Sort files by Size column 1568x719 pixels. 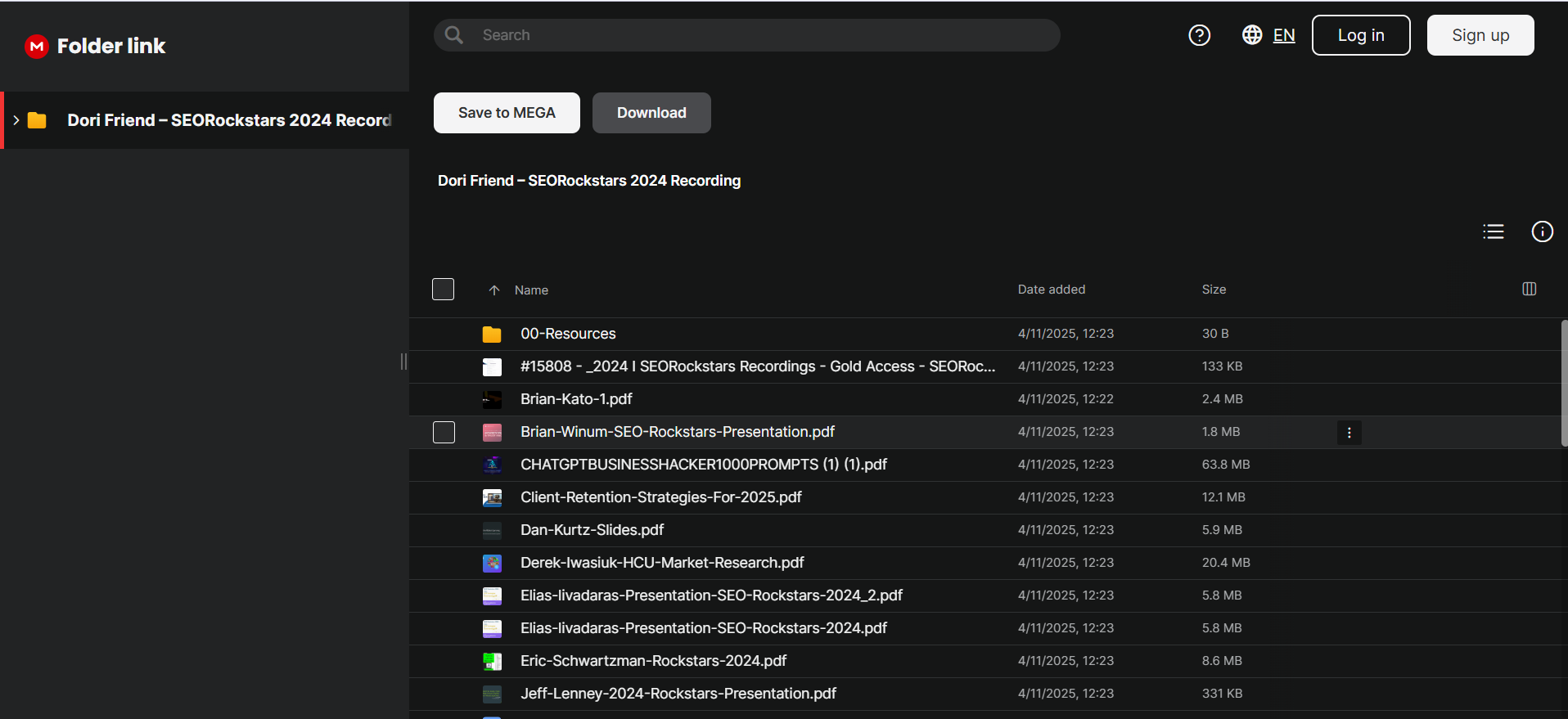coord(1214,290)
